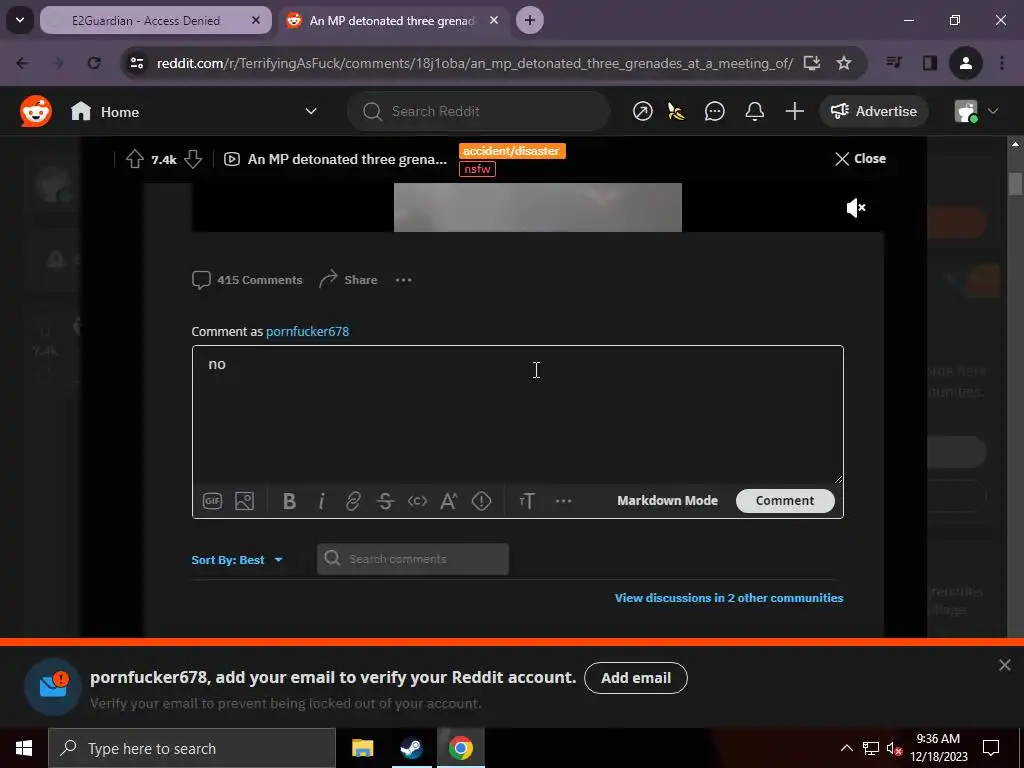Click the Search Reddit field
The height and width of the screenshot is (768, 1024).
pos(479,112)
